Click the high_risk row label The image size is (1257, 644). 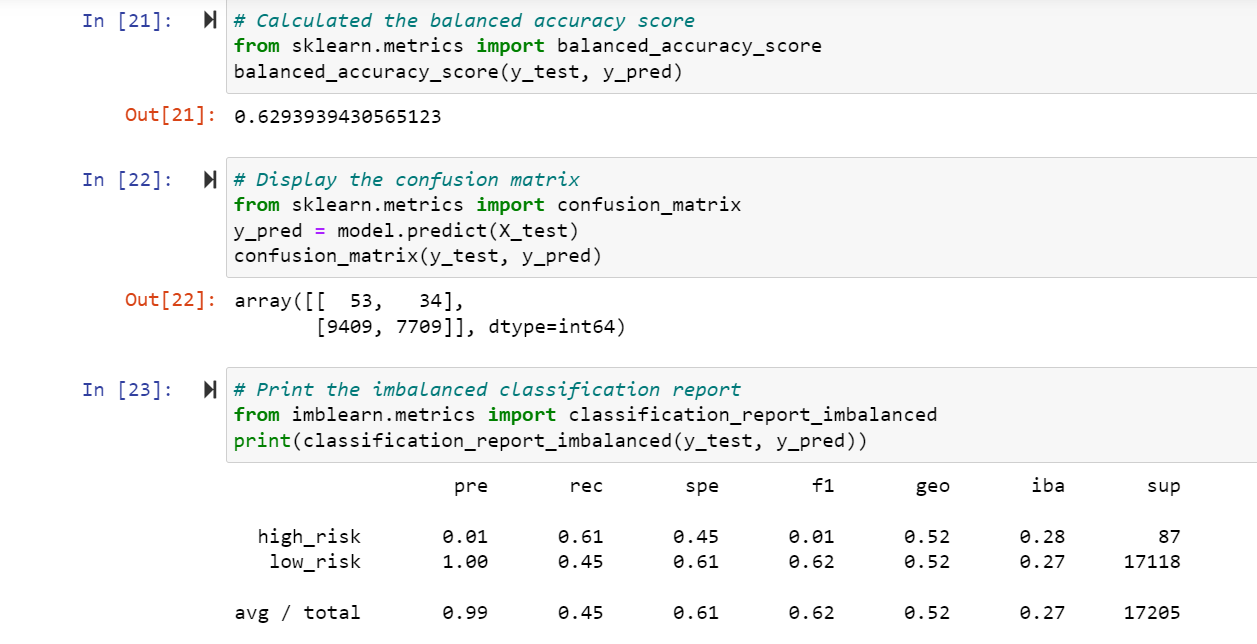point(309,537)
